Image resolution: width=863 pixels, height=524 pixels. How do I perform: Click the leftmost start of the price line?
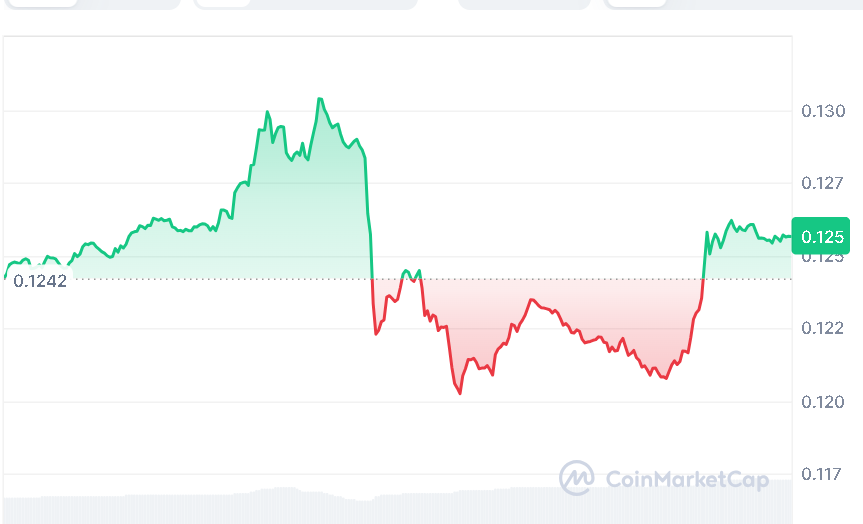[x=5, y=277]
